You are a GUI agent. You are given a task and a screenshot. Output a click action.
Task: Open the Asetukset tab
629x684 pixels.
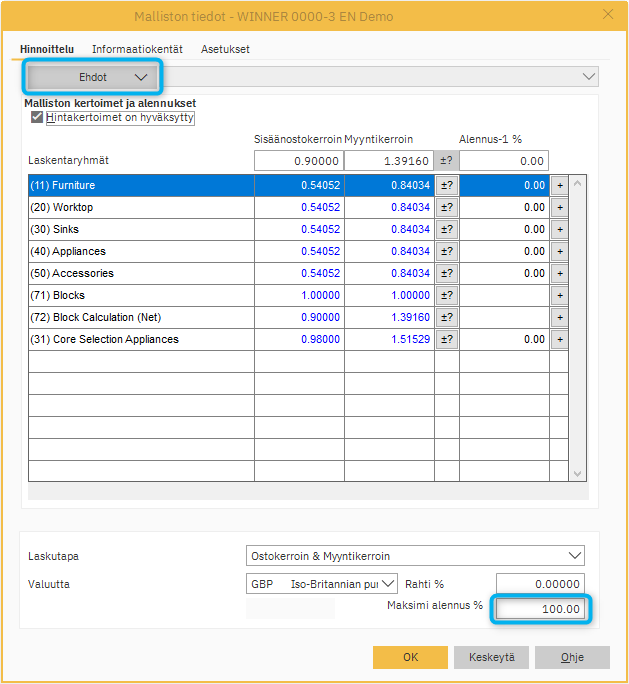[225, 49]
